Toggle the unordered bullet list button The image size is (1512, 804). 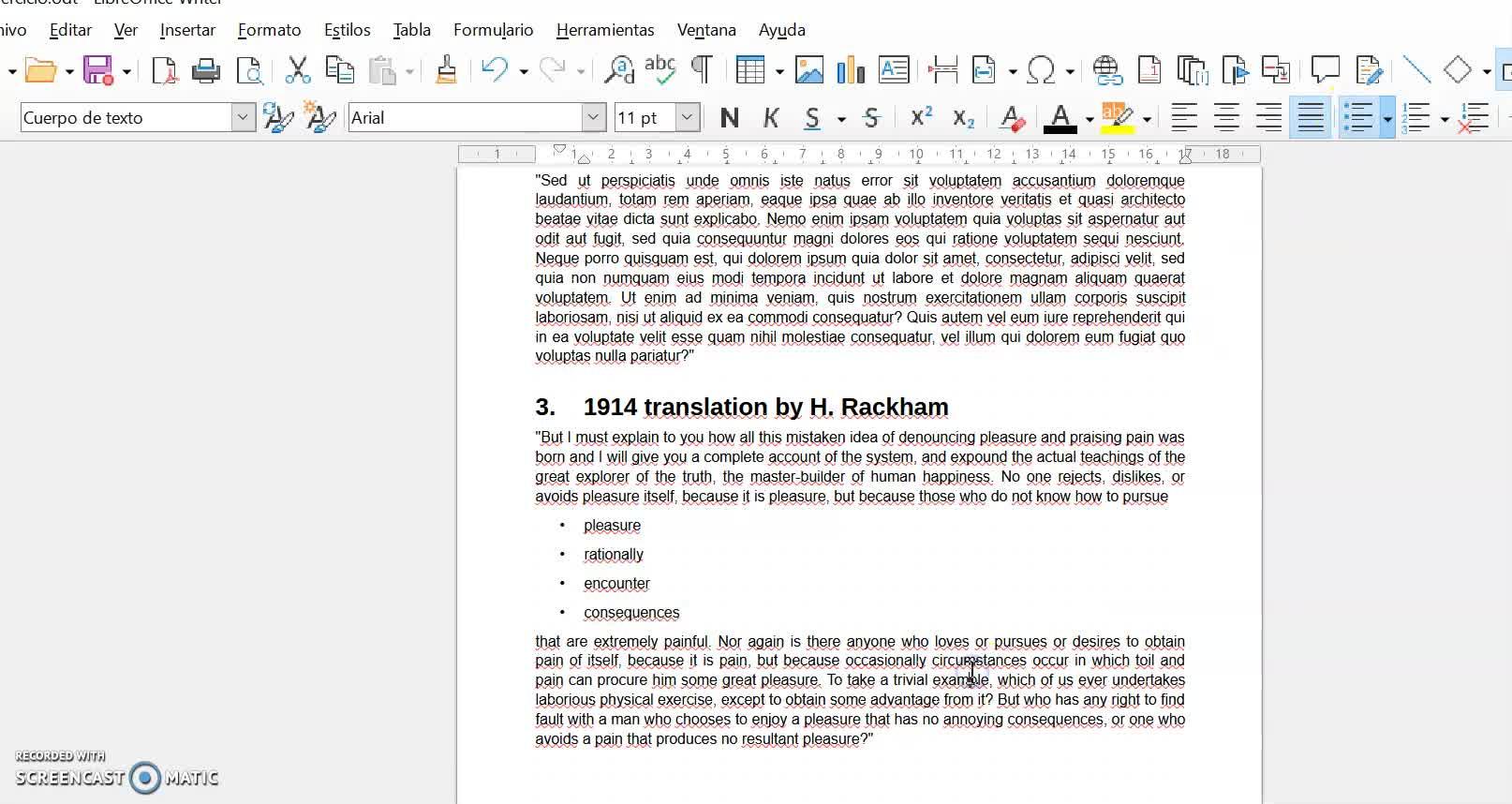pyautogui.click(x=1357, y=118)
